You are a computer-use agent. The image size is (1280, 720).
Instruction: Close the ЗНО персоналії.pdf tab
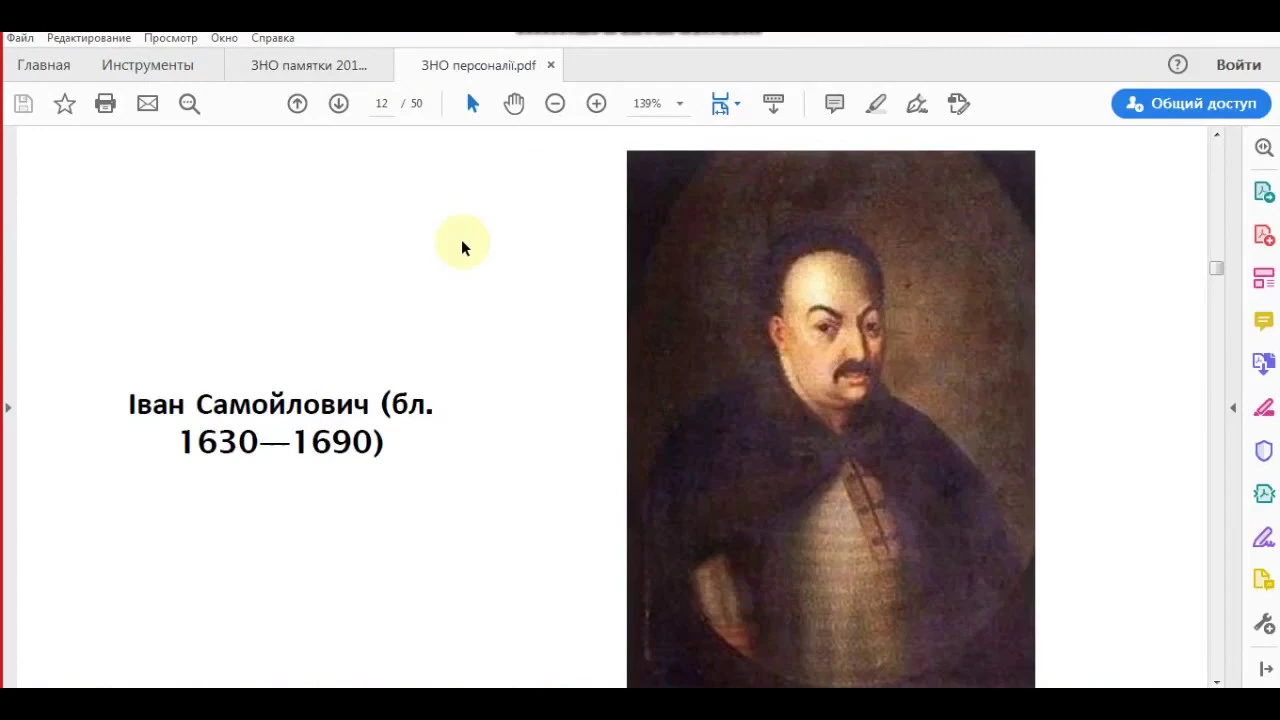pyautogui.click(x=550, y=65)
